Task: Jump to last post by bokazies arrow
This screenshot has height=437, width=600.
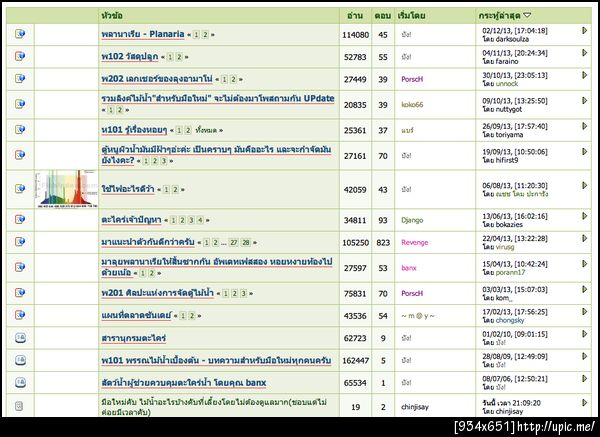Action: point(584,216)
